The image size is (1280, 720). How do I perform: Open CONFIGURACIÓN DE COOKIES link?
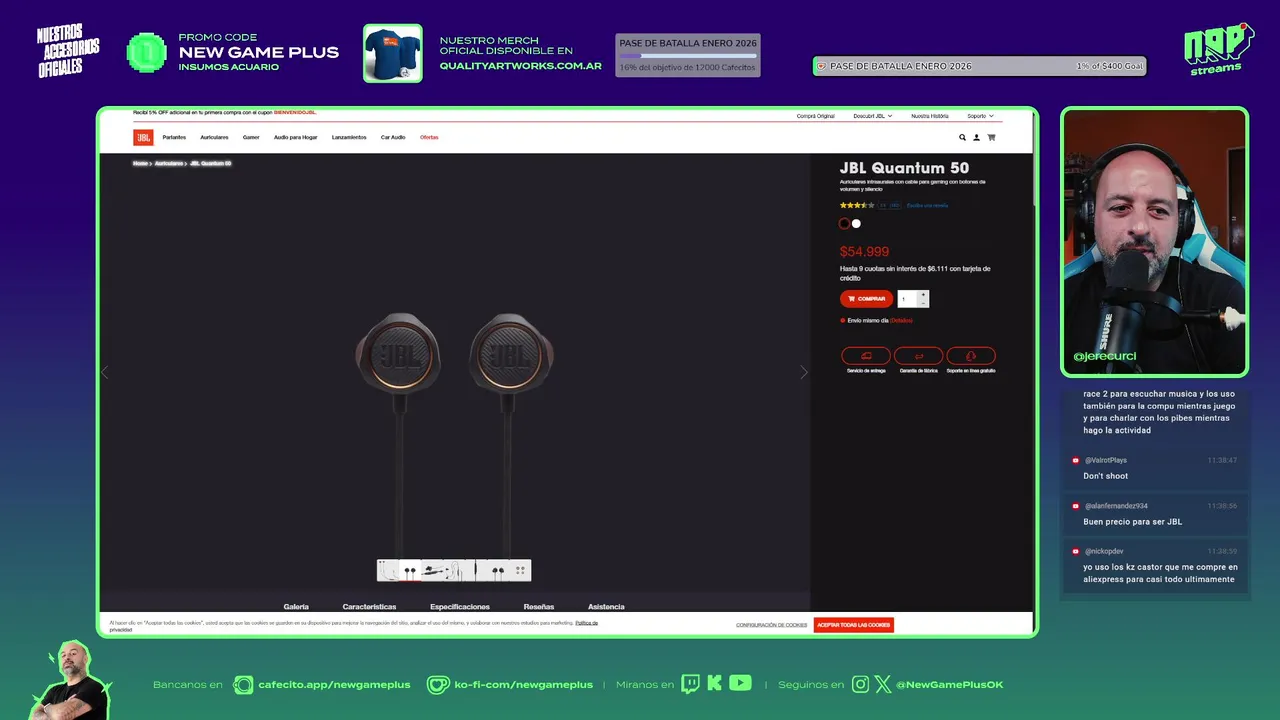[771, 625]
